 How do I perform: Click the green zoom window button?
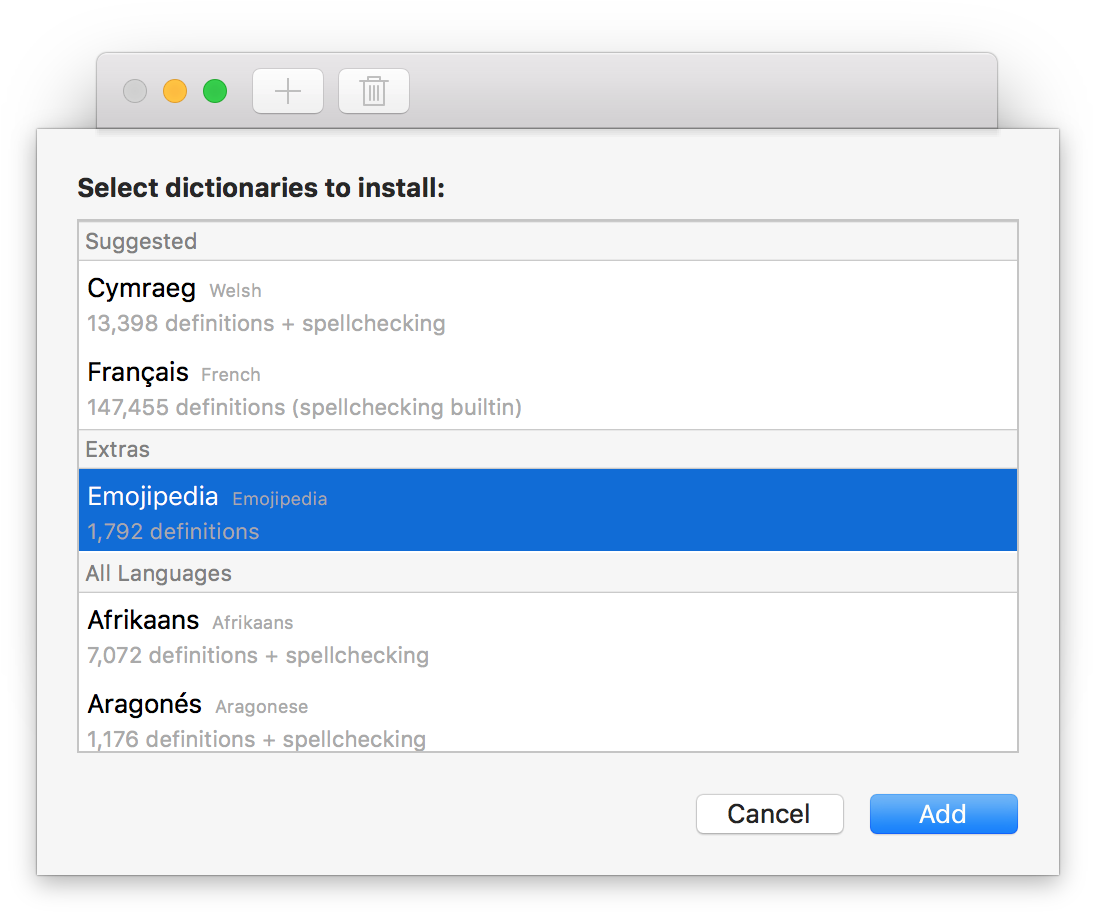[x=215, y=91]
